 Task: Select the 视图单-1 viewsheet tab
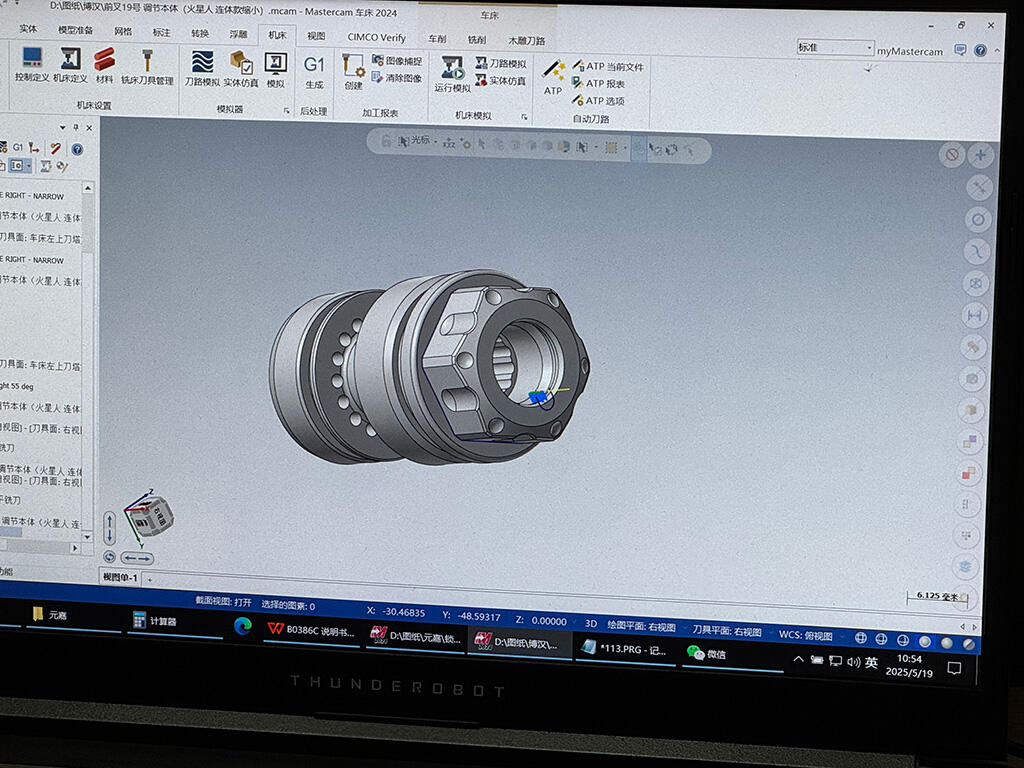(120, 577)
